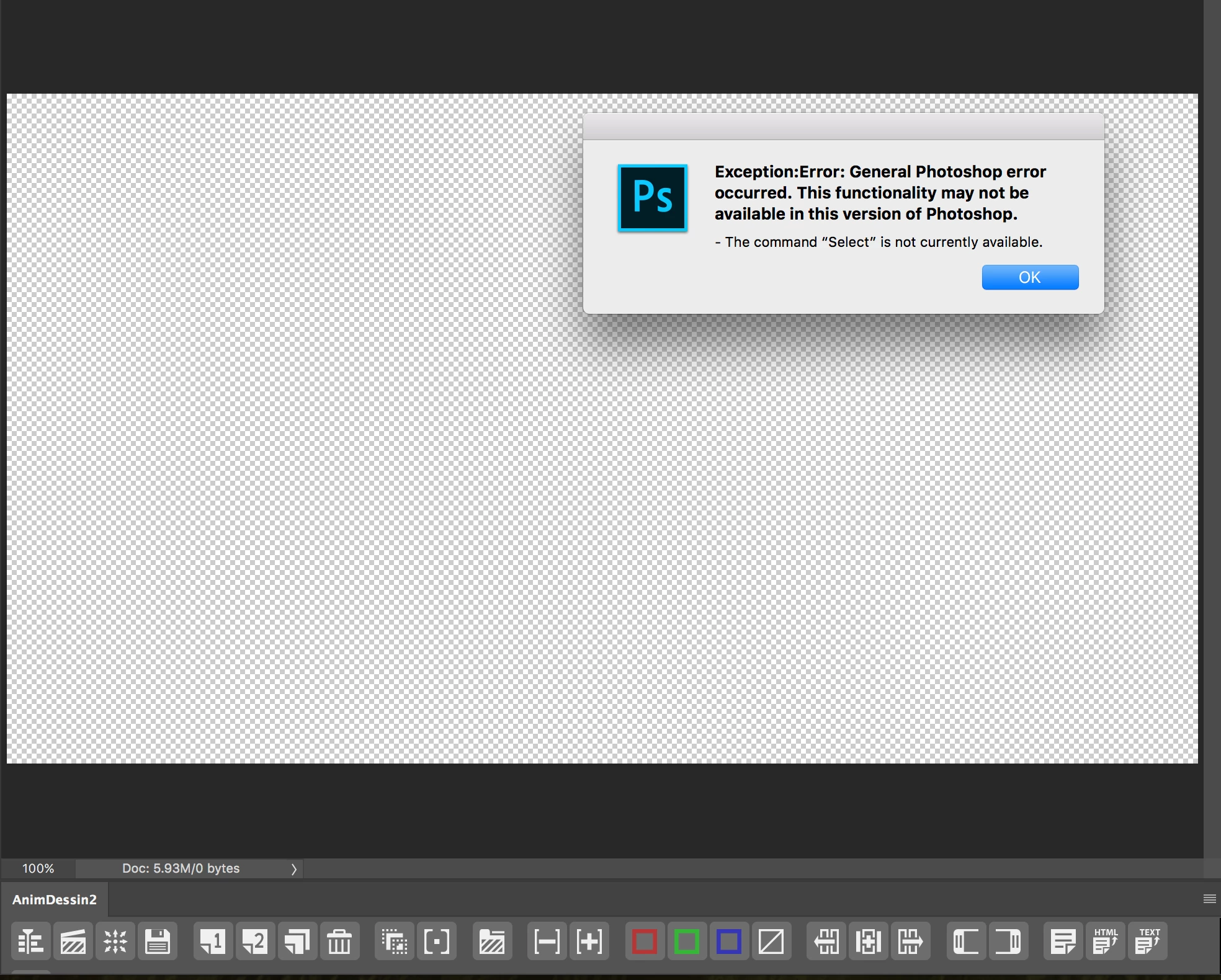Image resolution: width=1221 pixels, height=980 pixels.
Task: Click the duplicate pages icon
Action: [297, 942]
